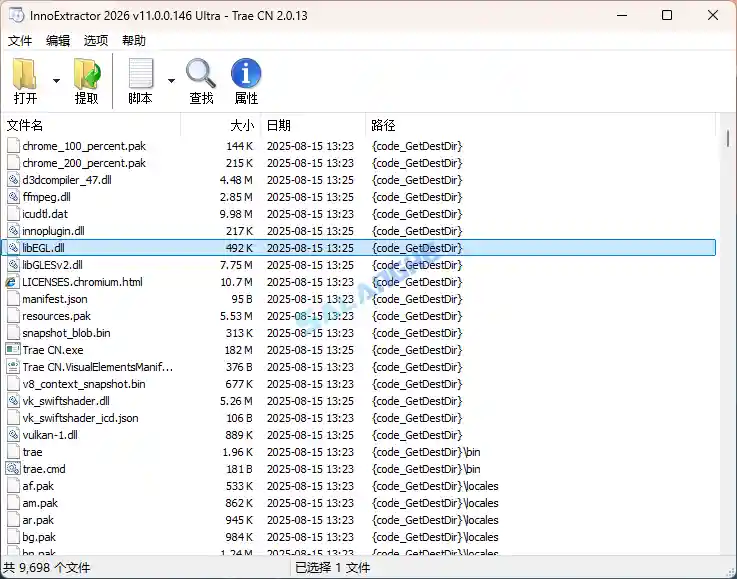Screen dimensions: 737x579
Task: Maximize the InnoExtractor window
Action: point(667,15)
